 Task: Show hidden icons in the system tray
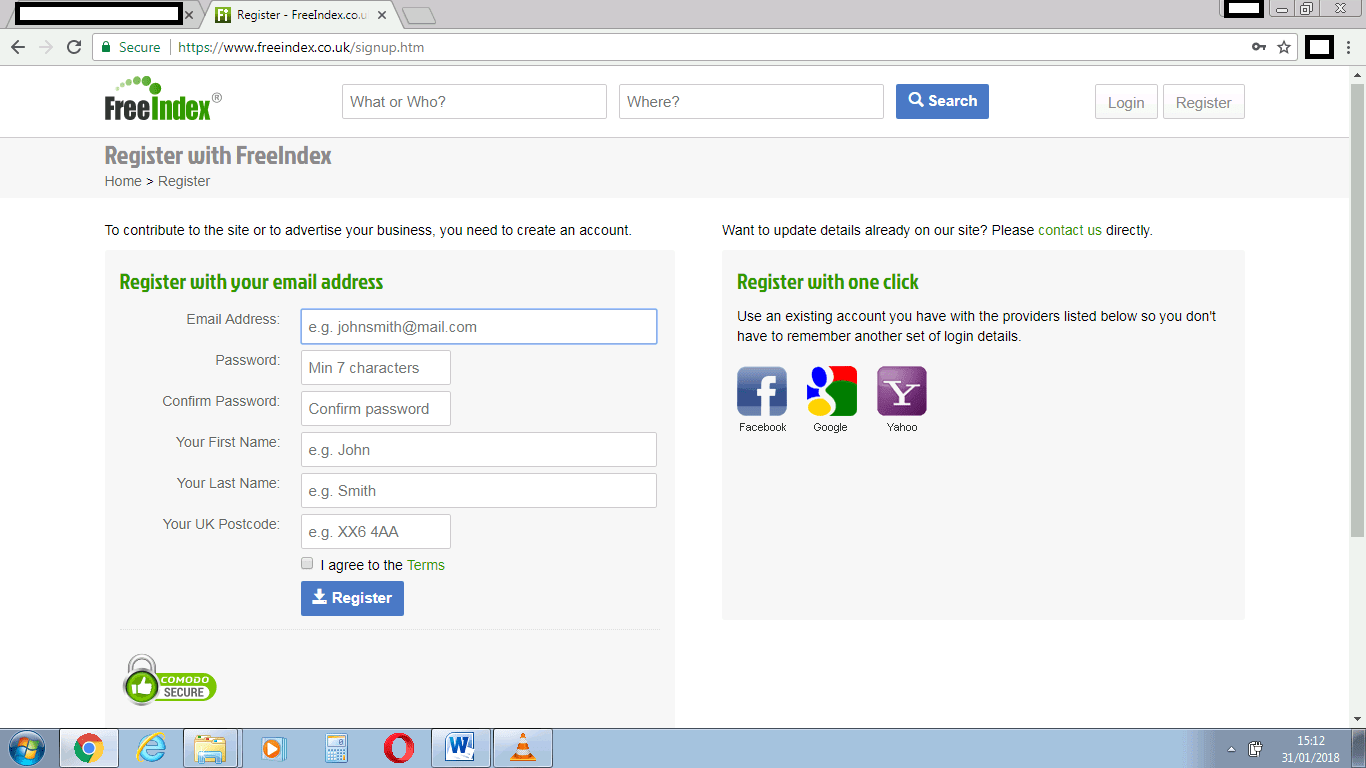pos(1231,747)
